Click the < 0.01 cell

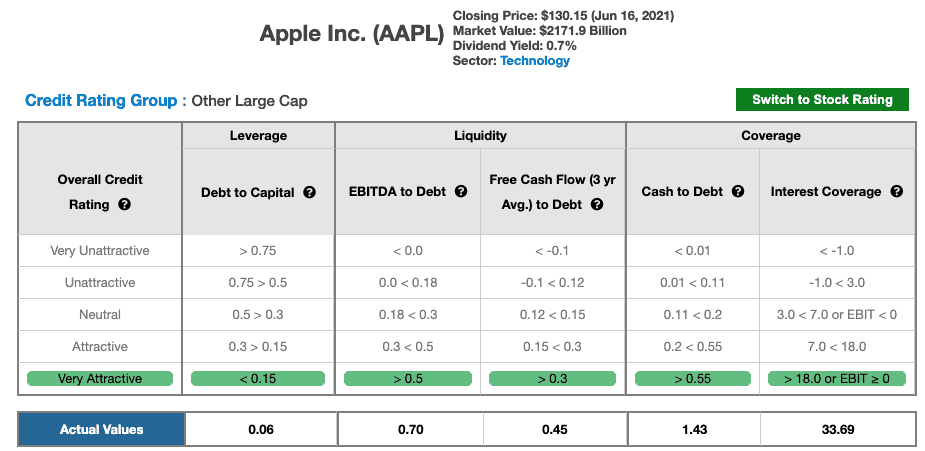pyautogui.click(x=693, y=251)
